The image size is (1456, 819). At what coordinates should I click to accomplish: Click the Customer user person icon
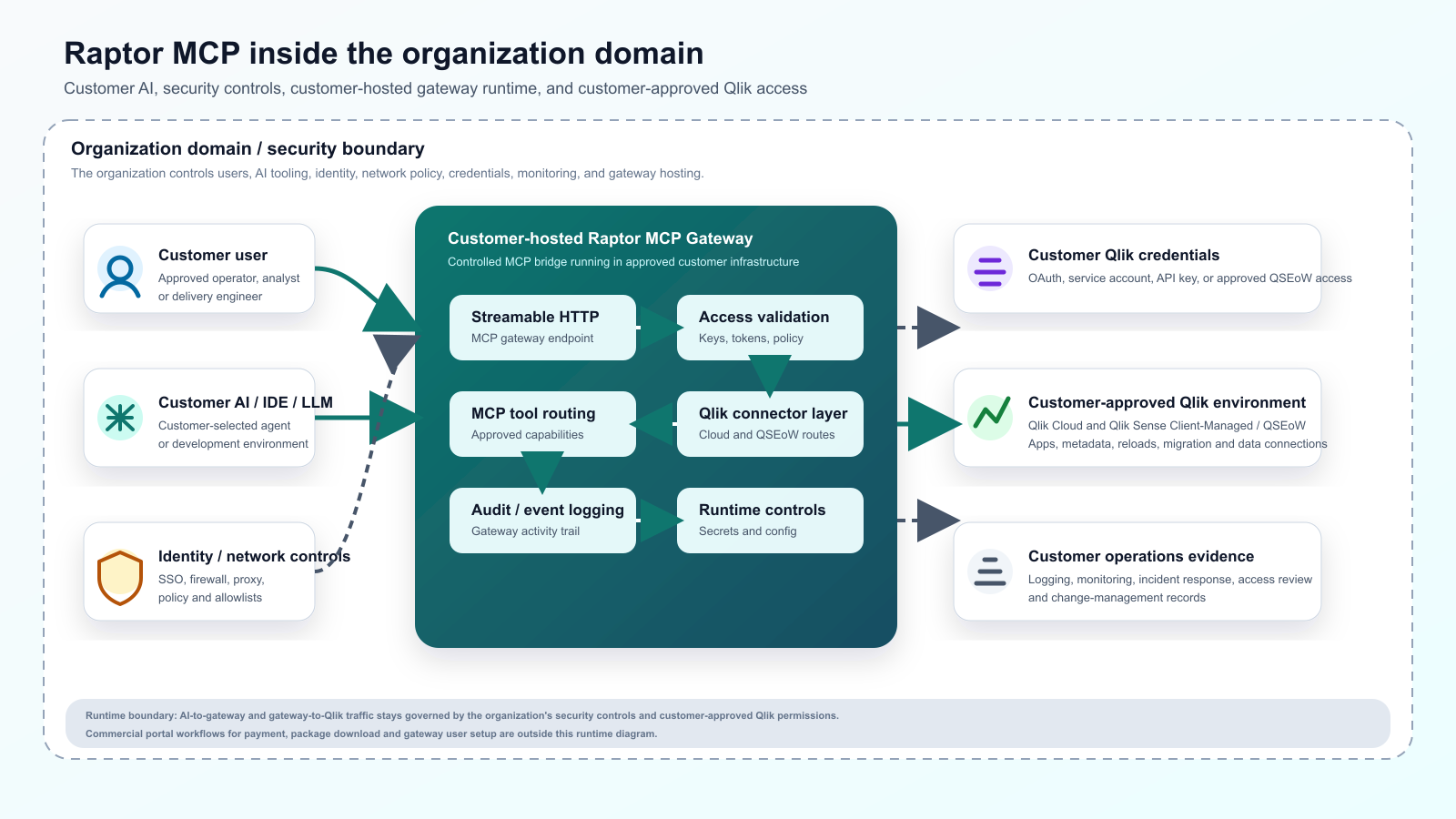(120, 269)
